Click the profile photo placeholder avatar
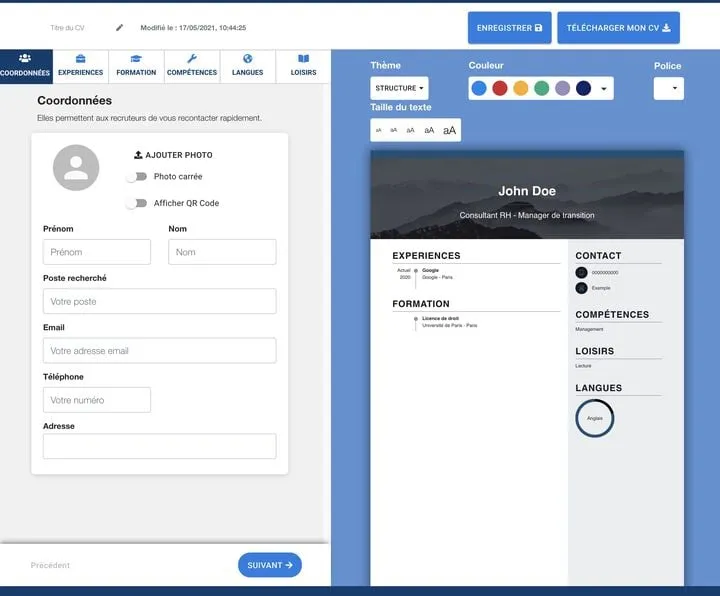 tap(76, 168)
